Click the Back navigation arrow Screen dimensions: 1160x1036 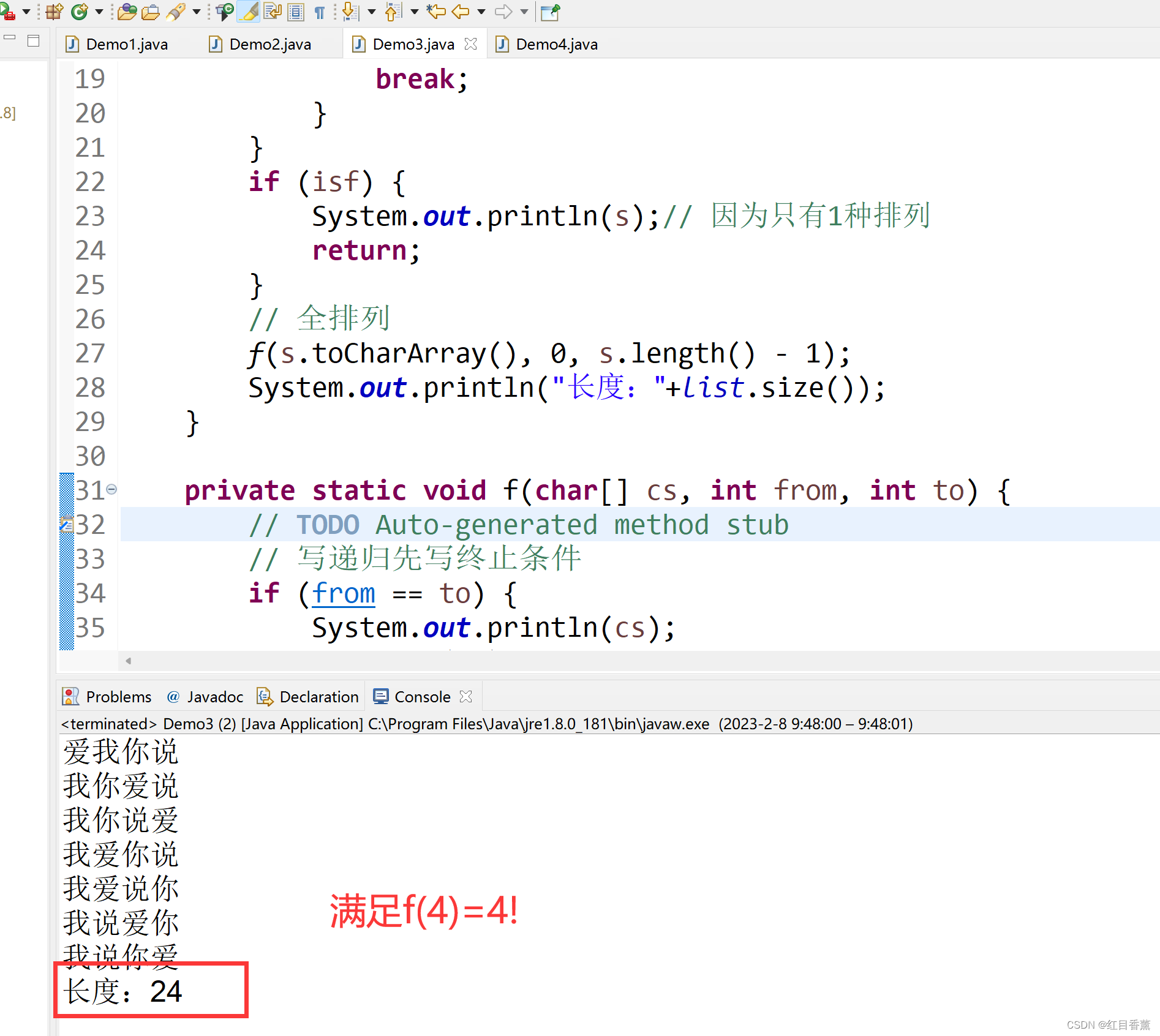click(x=461, y=11)
